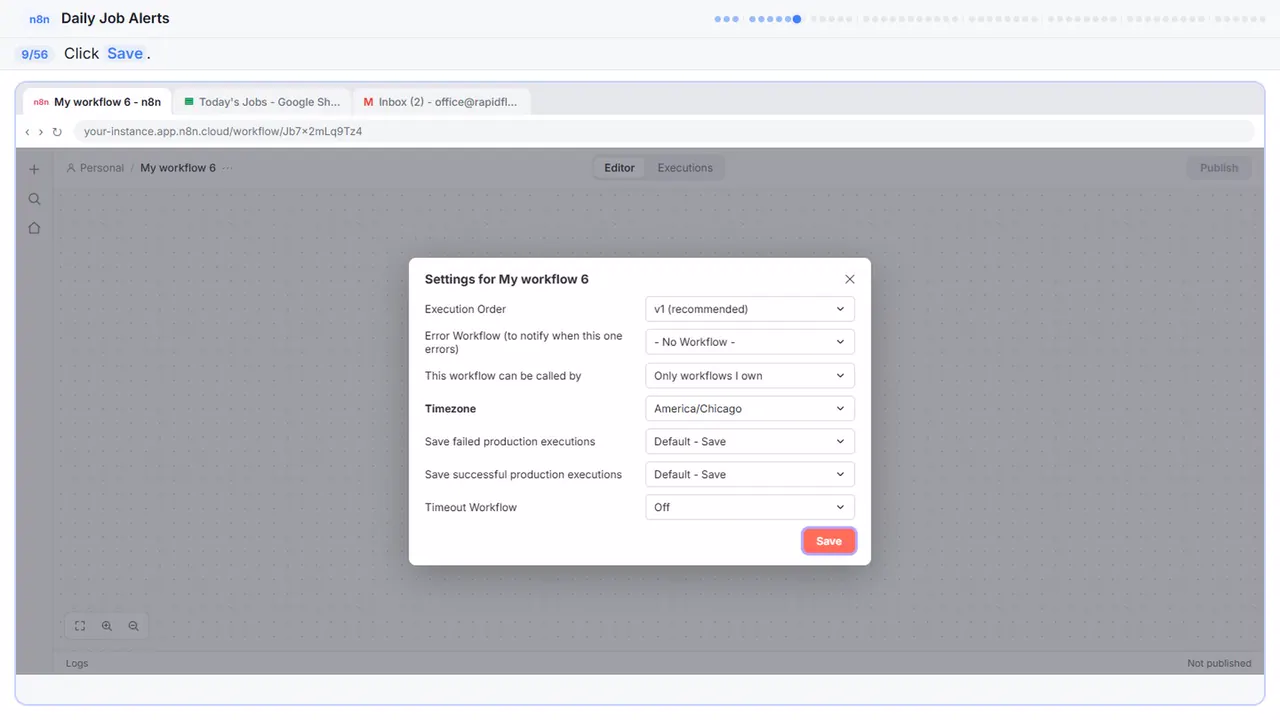
Task: Click the 'Daily Job Alerts' title
Action: (x=115, y=18)
